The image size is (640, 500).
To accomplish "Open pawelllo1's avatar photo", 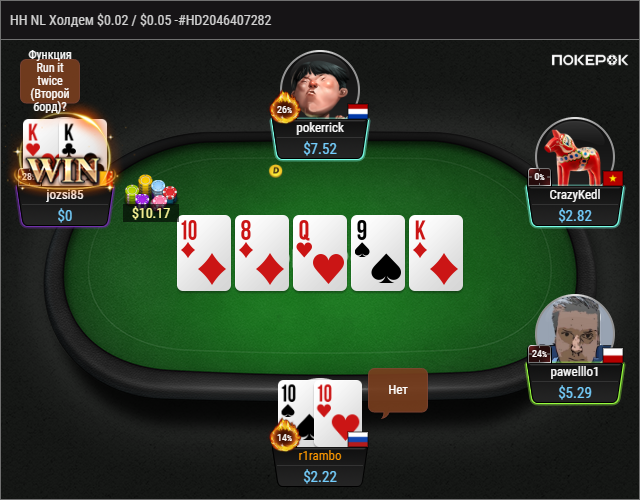I will tap(575, 329).
